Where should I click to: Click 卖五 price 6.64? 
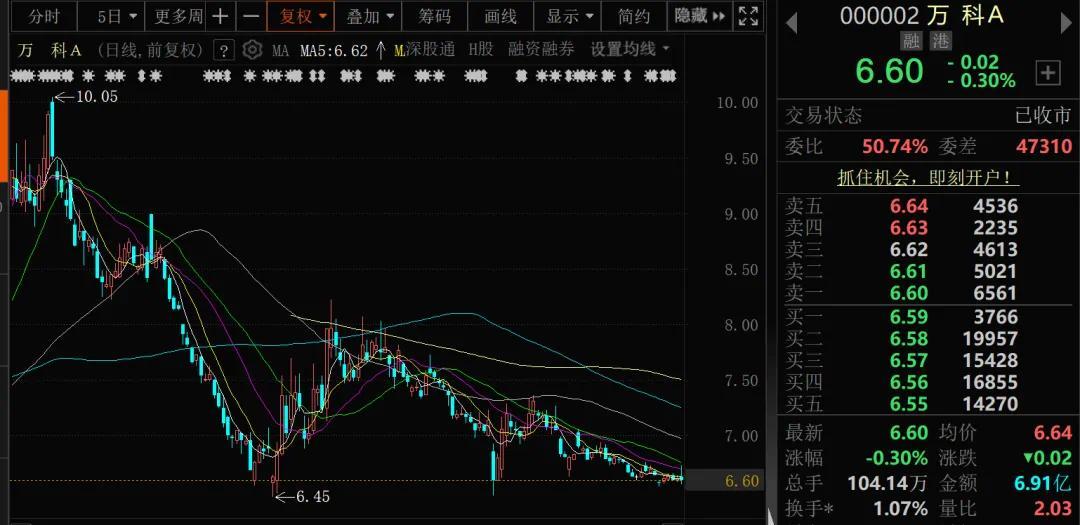pos(908,206)
